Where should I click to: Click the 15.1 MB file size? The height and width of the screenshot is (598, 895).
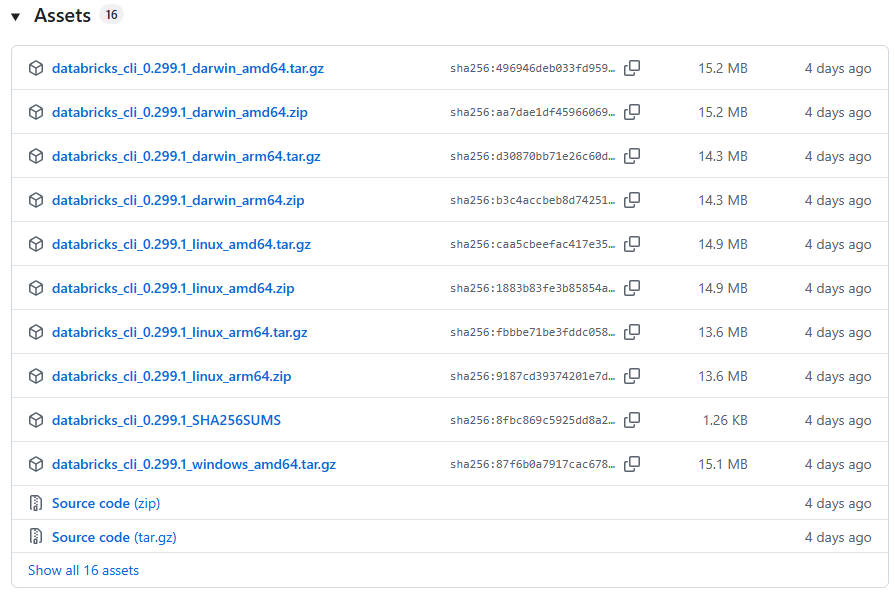723,464
